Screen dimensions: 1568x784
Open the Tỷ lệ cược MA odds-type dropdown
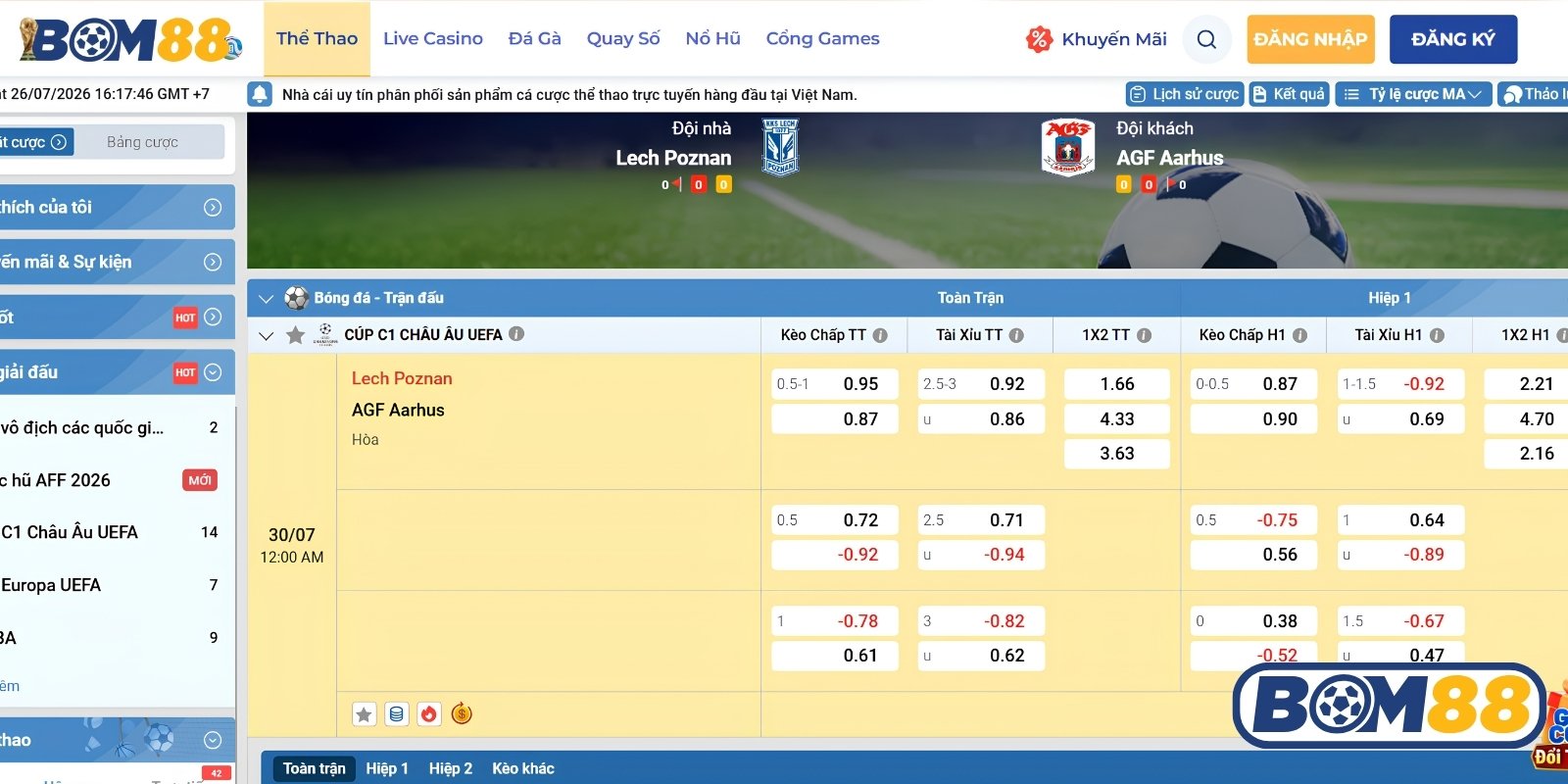1413,94
